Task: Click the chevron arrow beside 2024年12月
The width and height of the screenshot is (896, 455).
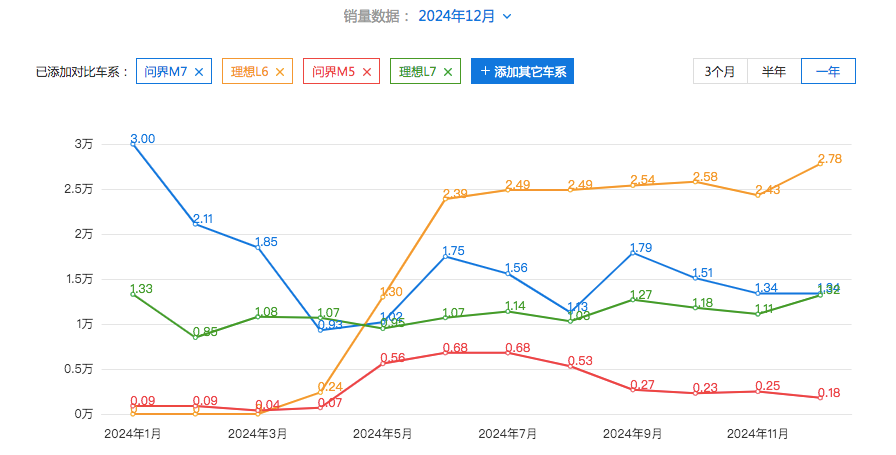Action: (x=507, y=16)
